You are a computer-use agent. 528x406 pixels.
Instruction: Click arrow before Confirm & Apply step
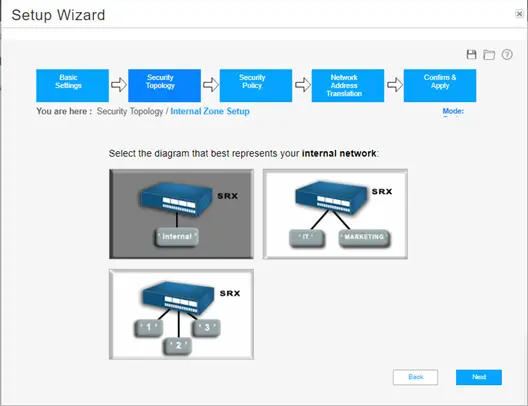[x=394, y=85]
